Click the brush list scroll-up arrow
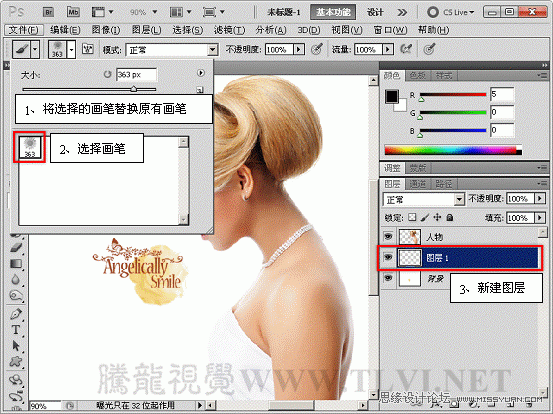 (183, 142)
